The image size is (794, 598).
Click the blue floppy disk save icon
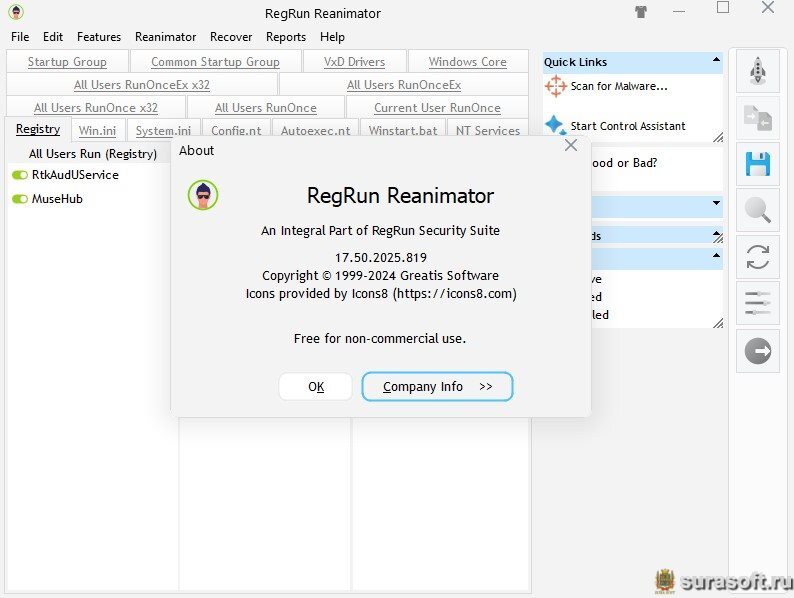[x=758, y=165]
